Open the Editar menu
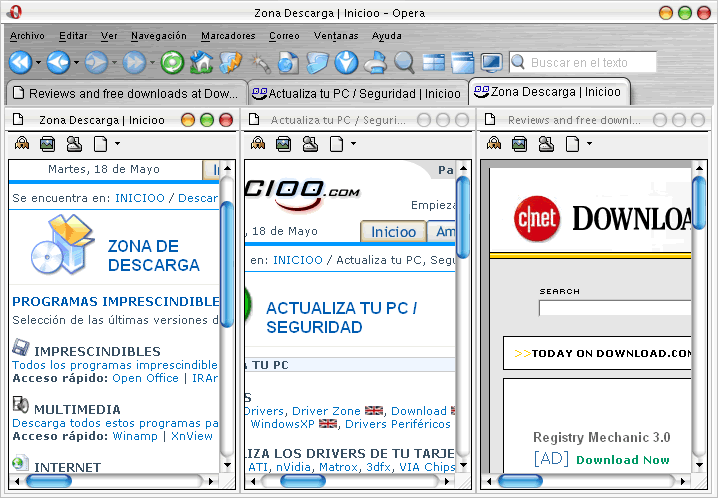The height and width of the screenshot is (498, 718). tap(73, 36)
